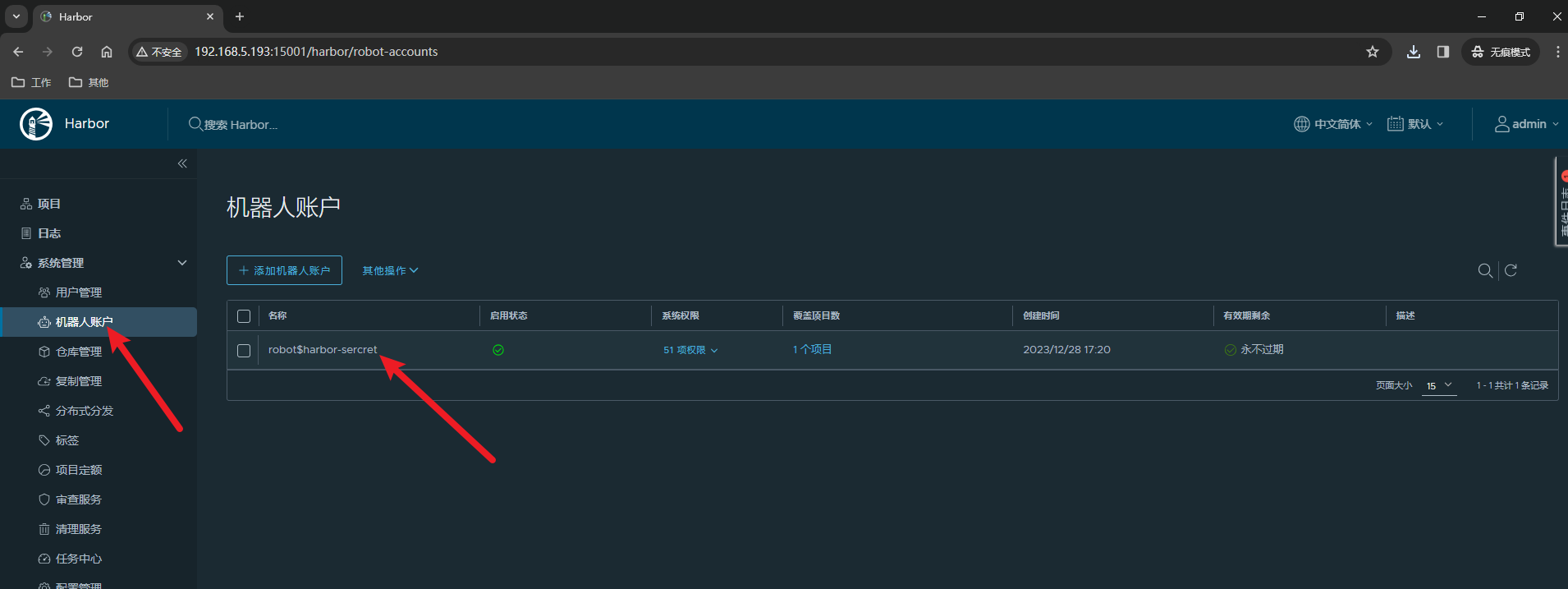Open the 其他 bookmarks folder
The image size is (1568, 589).
click(x=89, y=82)
